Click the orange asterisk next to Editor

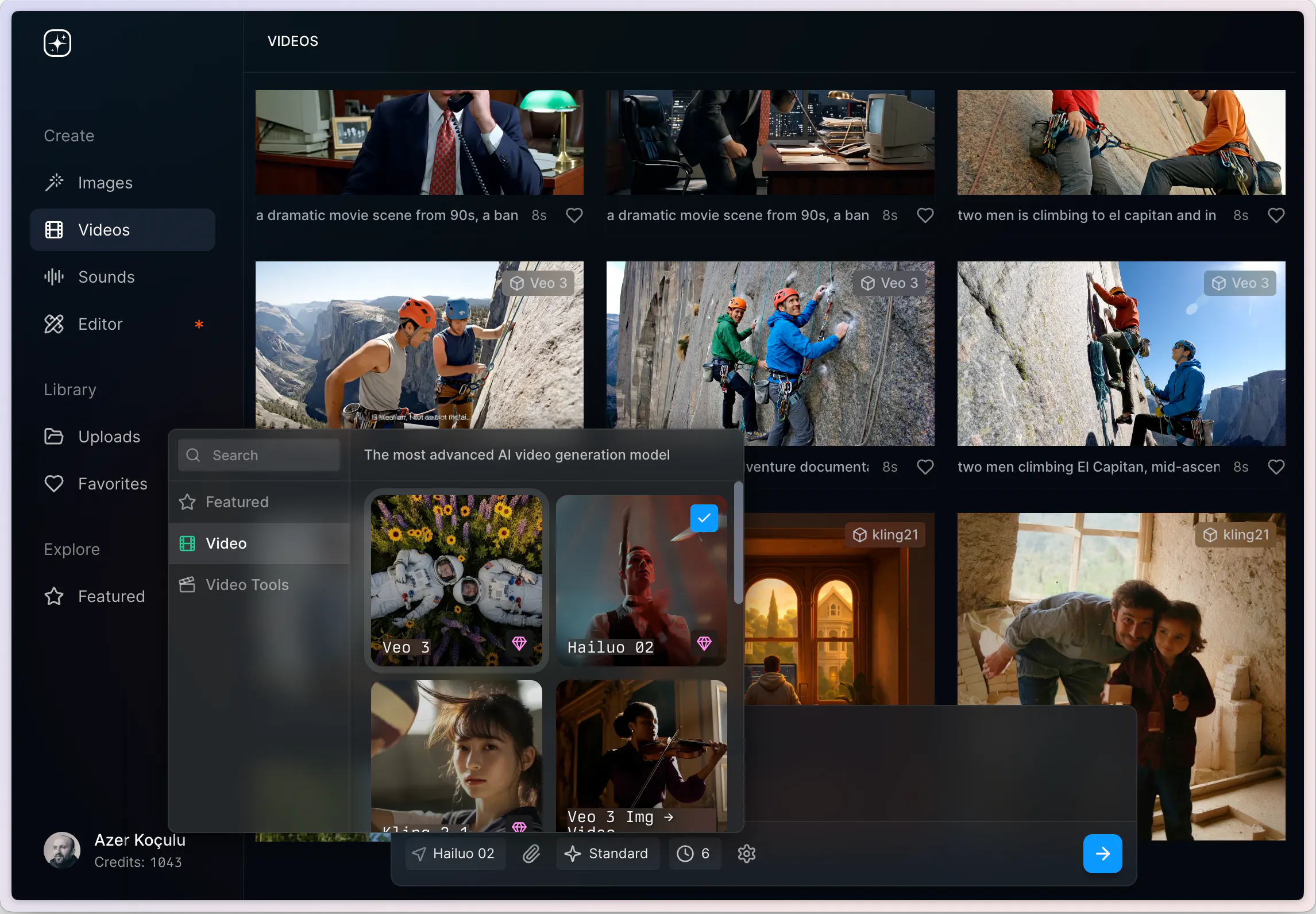pyautogui.click(x=199, y=324)
